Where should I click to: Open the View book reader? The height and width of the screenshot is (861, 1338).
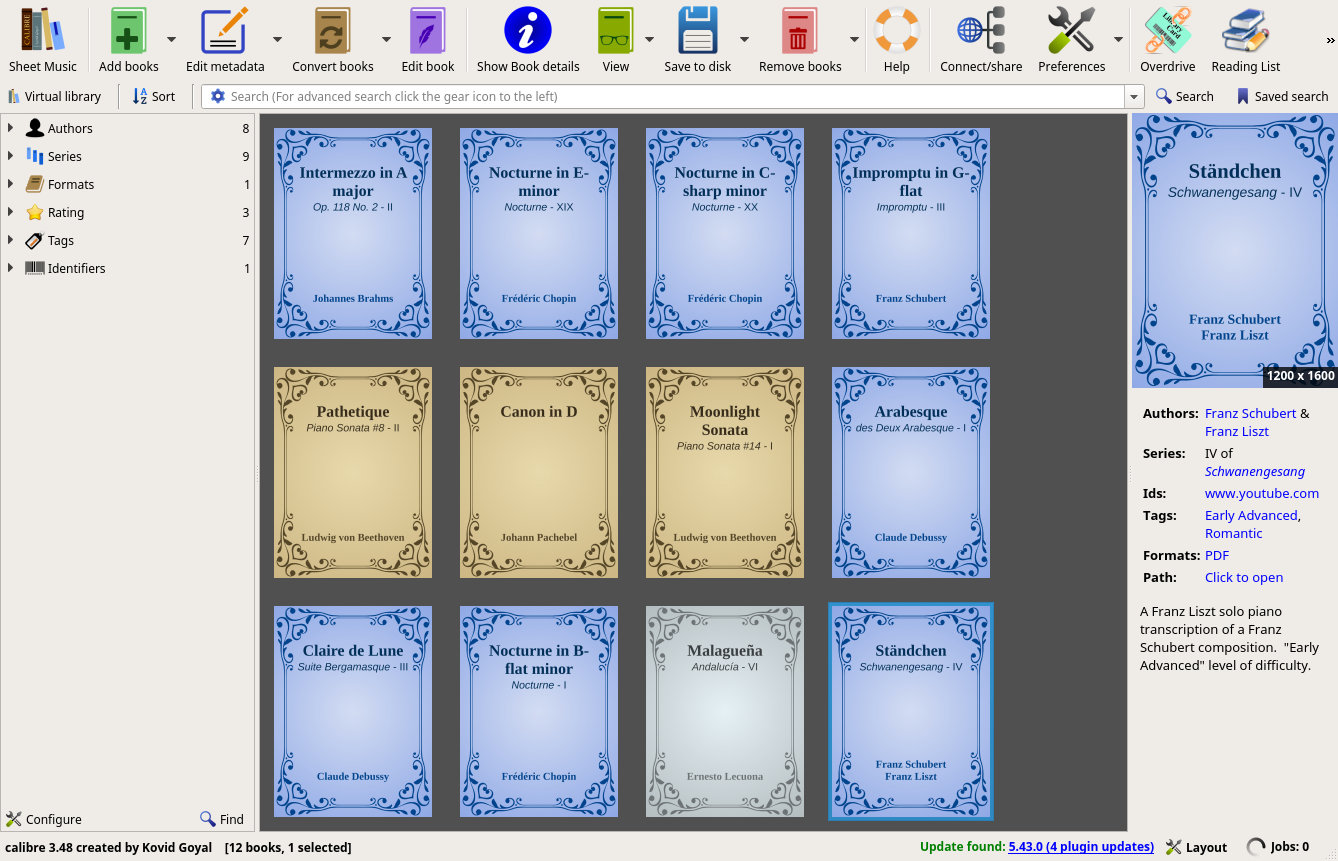point(616,30)
